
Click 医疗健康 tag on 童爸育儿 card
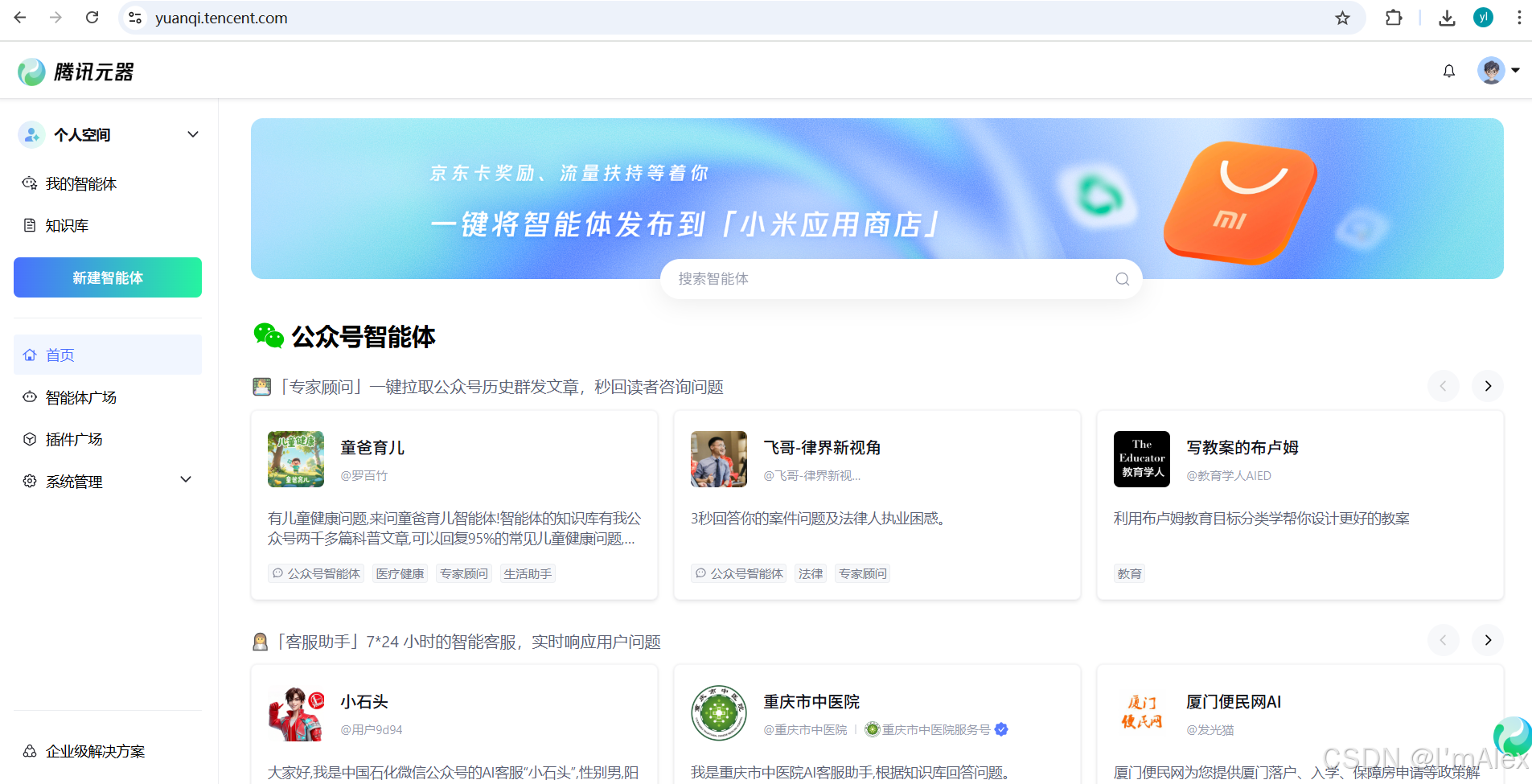[x=400, y=573]
